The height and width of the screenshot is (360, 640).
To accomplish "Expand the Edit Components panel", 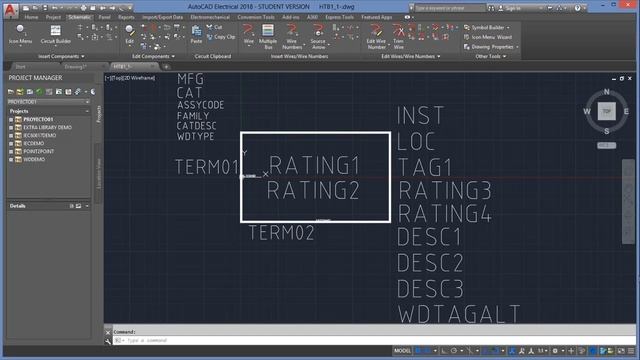I will point(153,56).
